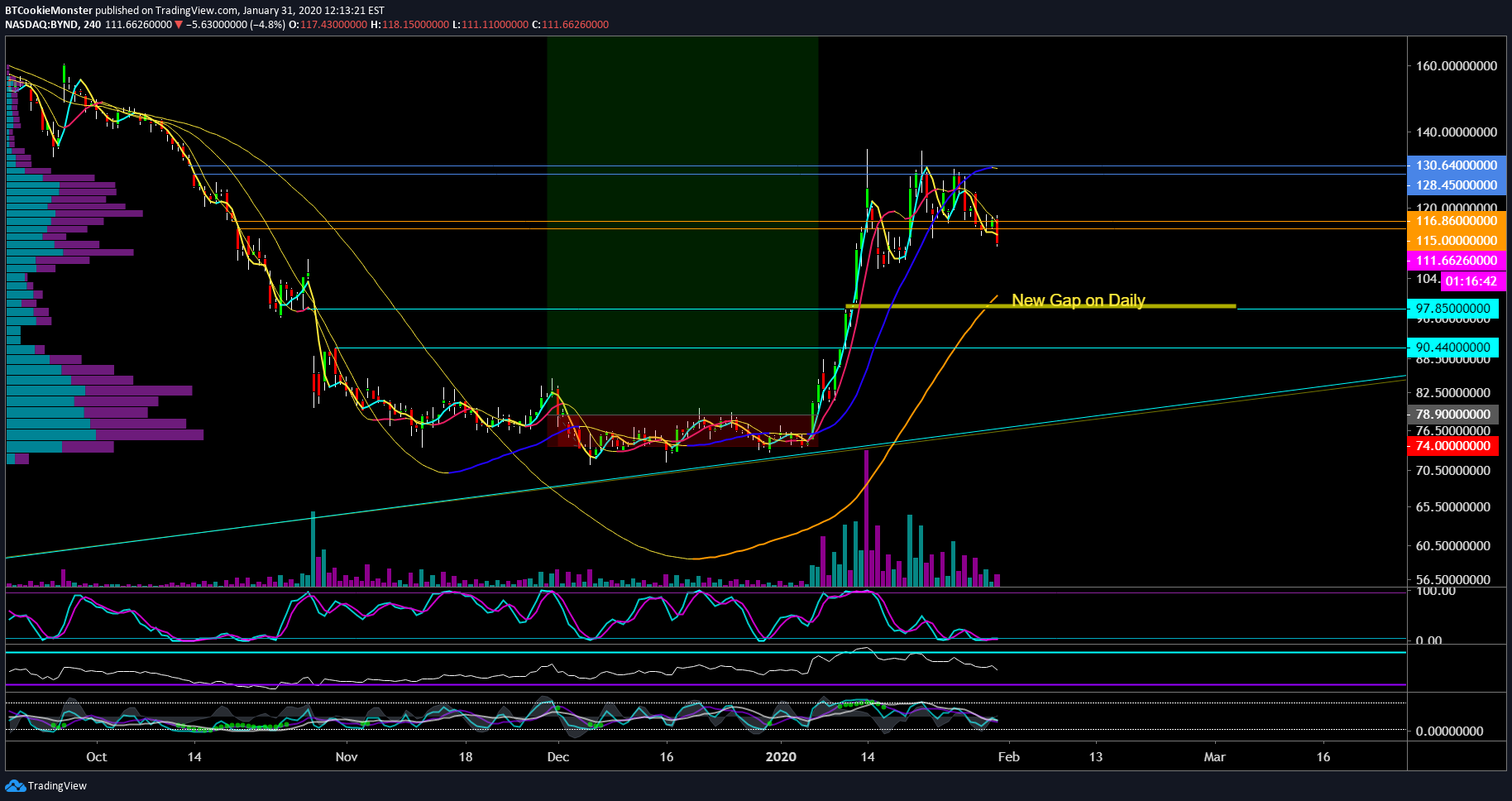This screenshot has width=1512, height=801.
Task: Click the Mar date axis label
Action: tap(1215, 757)
